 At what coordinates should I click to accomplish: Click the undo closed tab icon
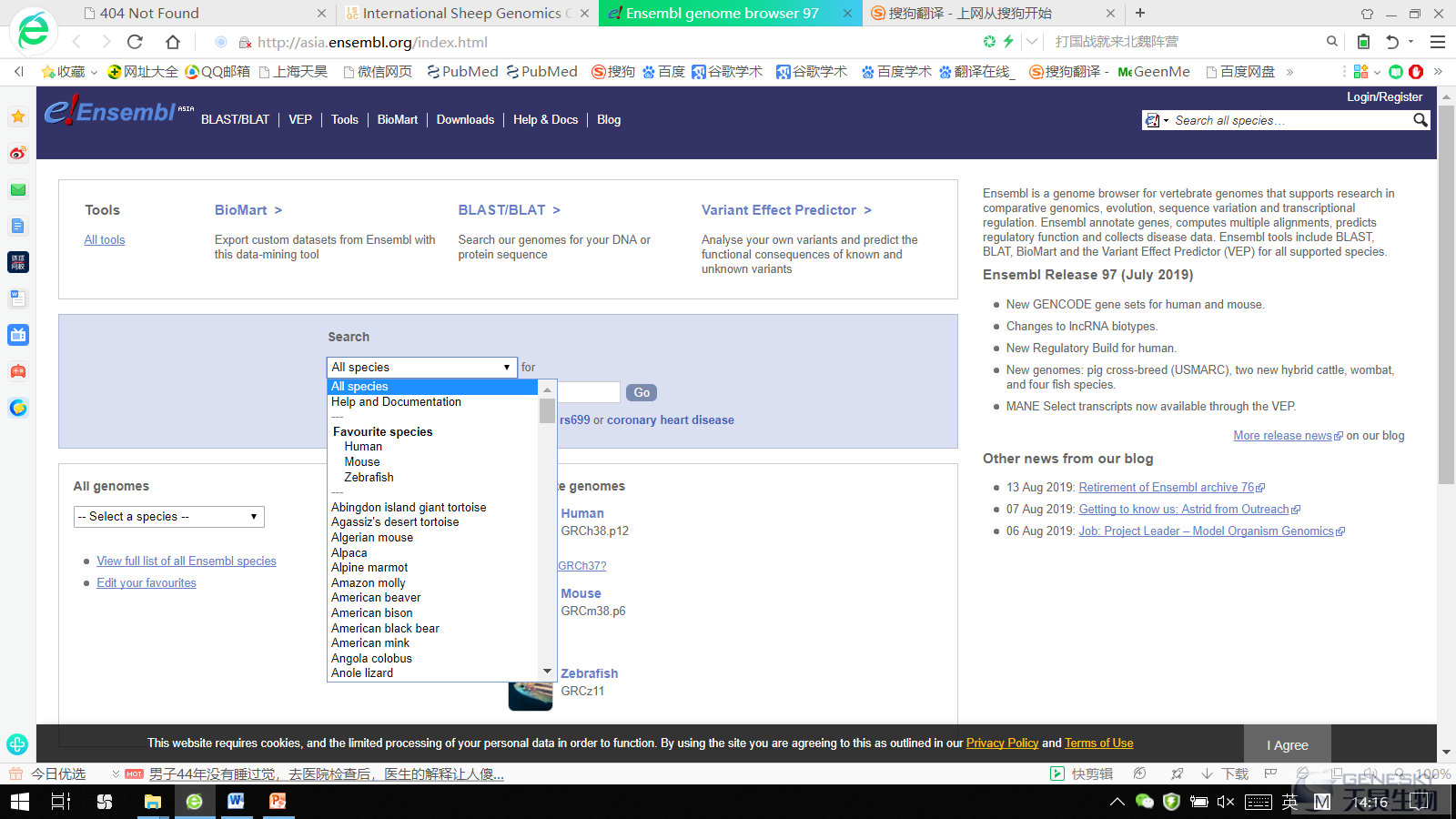click(1392, 42)
